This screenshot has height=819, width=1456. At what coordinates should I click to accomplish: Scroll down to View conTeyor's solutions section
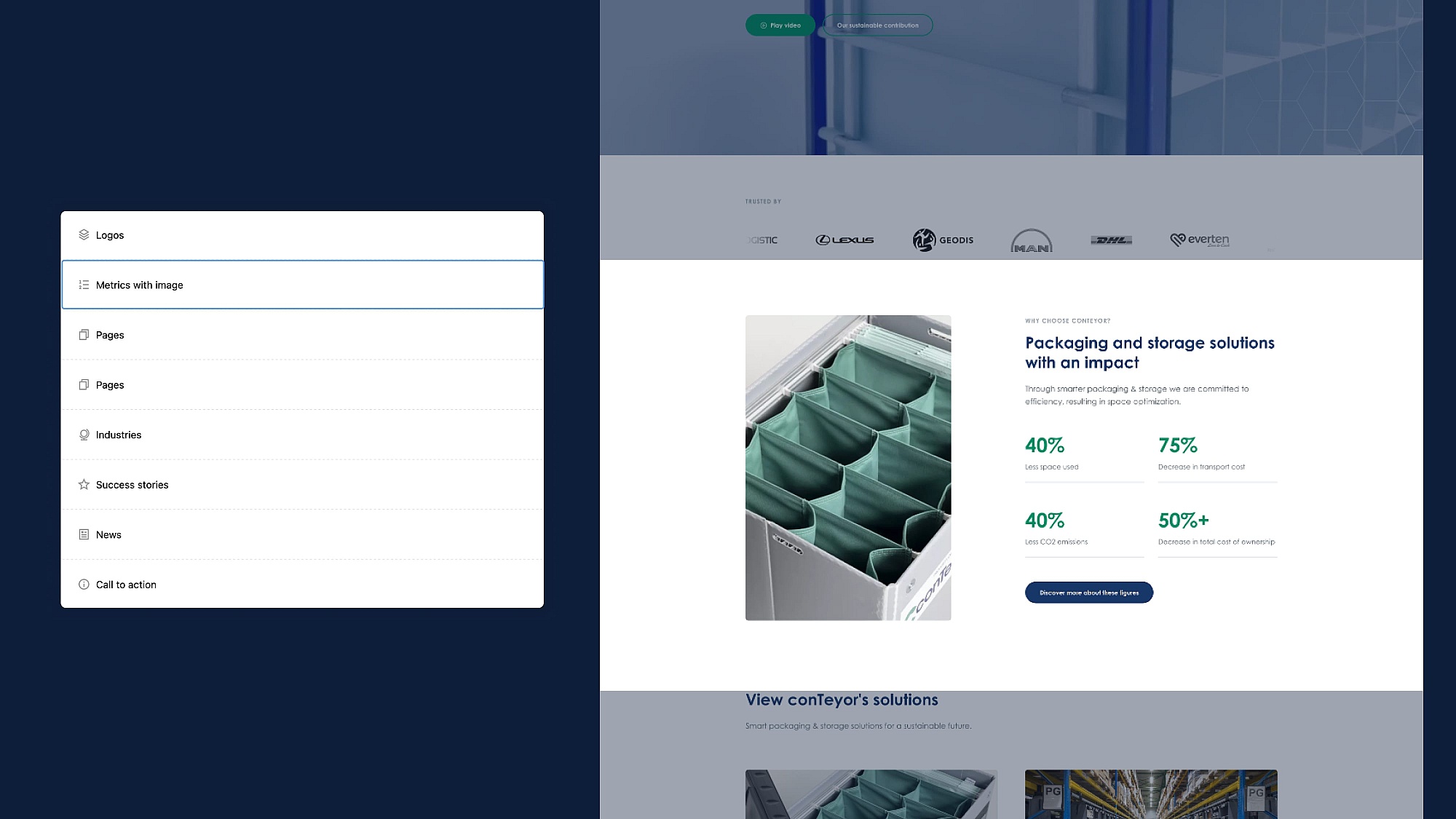(x=841, y=699)
